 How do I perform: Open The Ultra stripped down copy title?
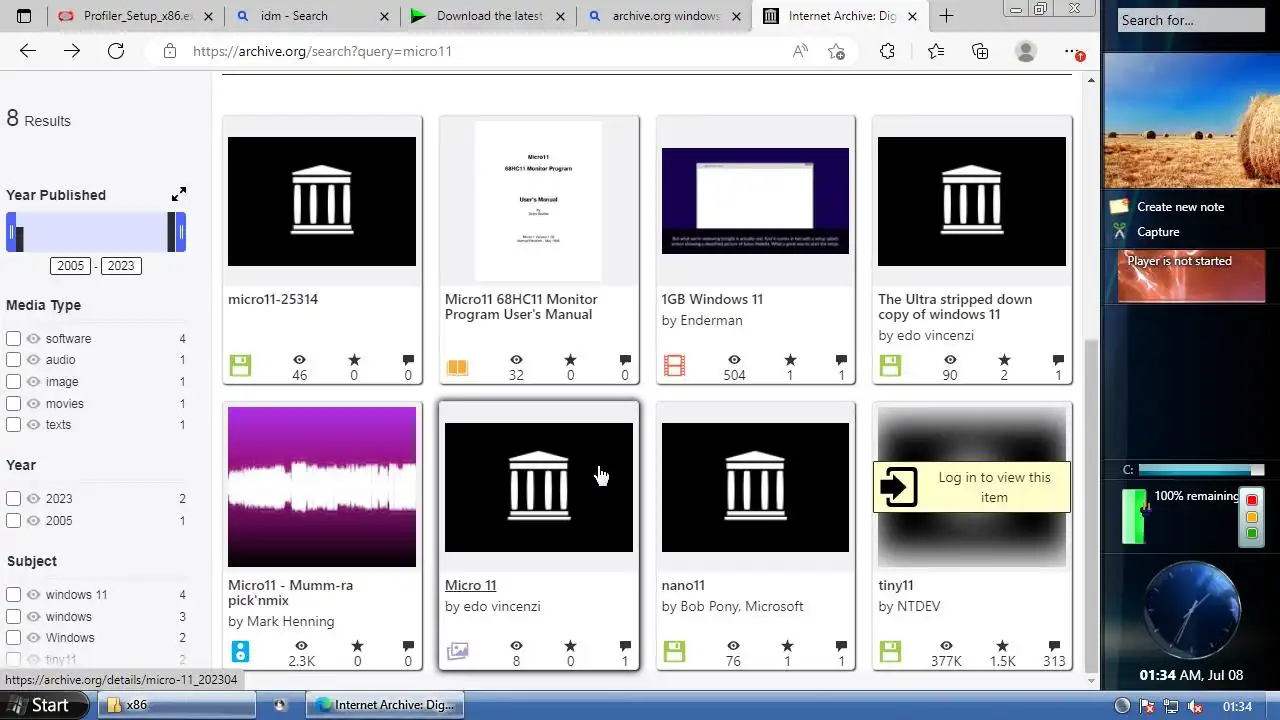pos(955,306)
